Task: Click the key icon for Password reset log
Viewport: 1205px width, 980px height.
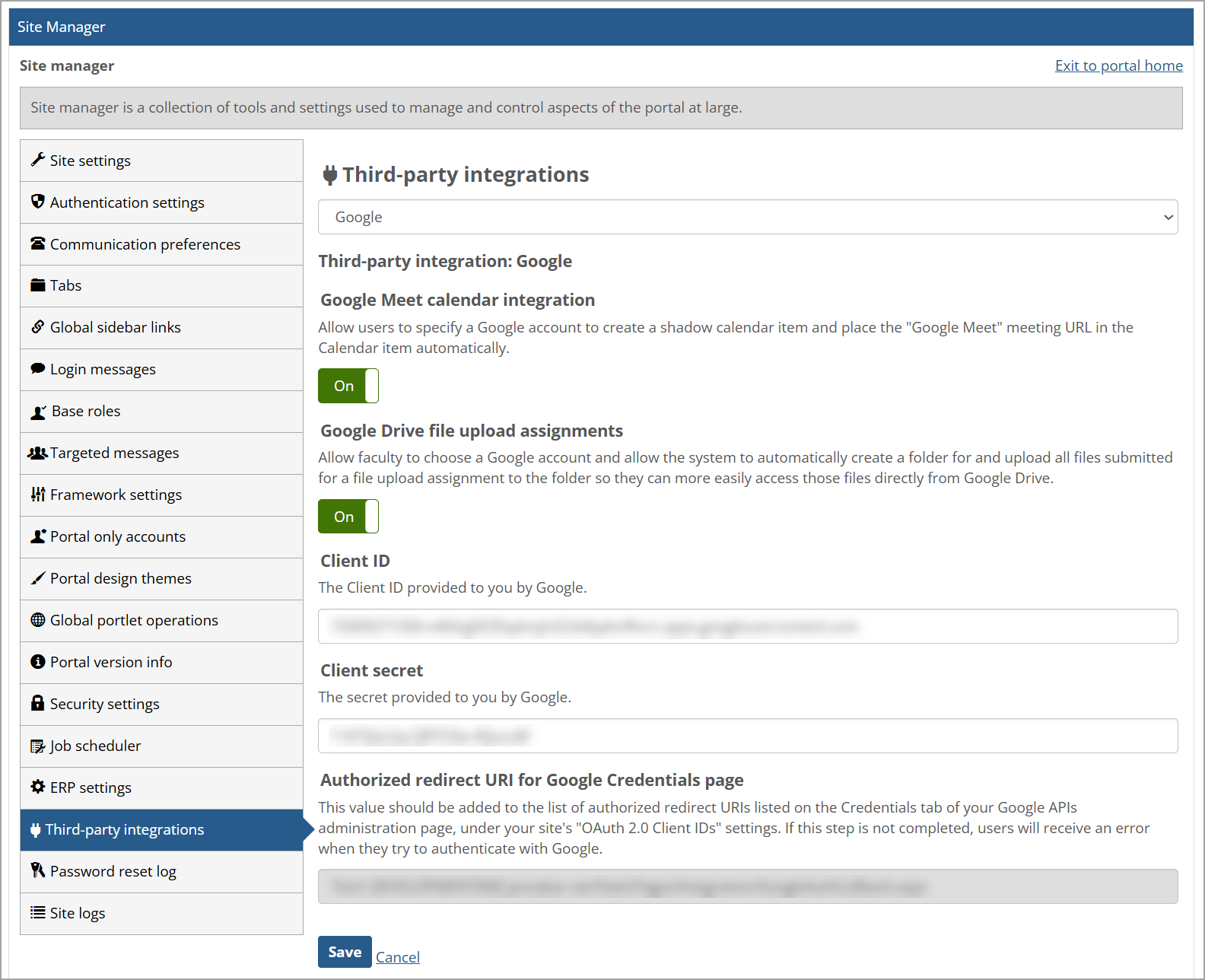Action: [x=37, y=870]
